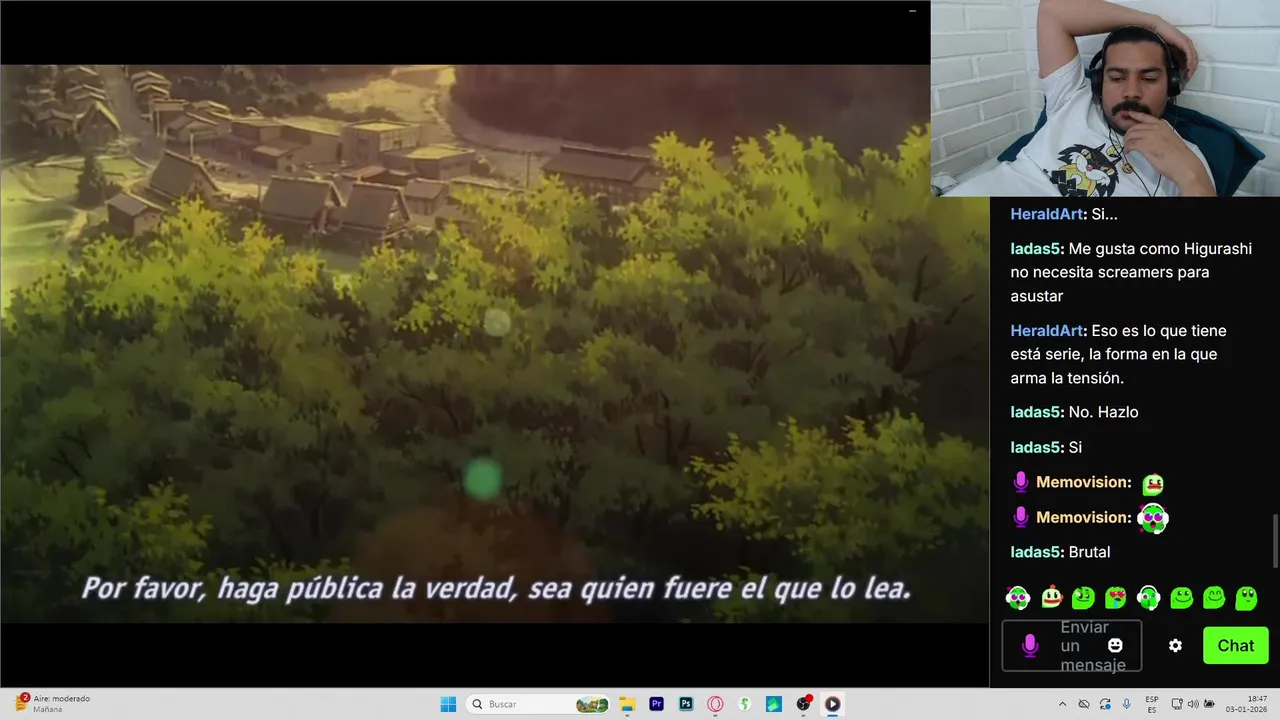The image size is (1280, 720).
Task: Click username HeraldArt on 'Si...' message
Action: (x=1047, y=214)
